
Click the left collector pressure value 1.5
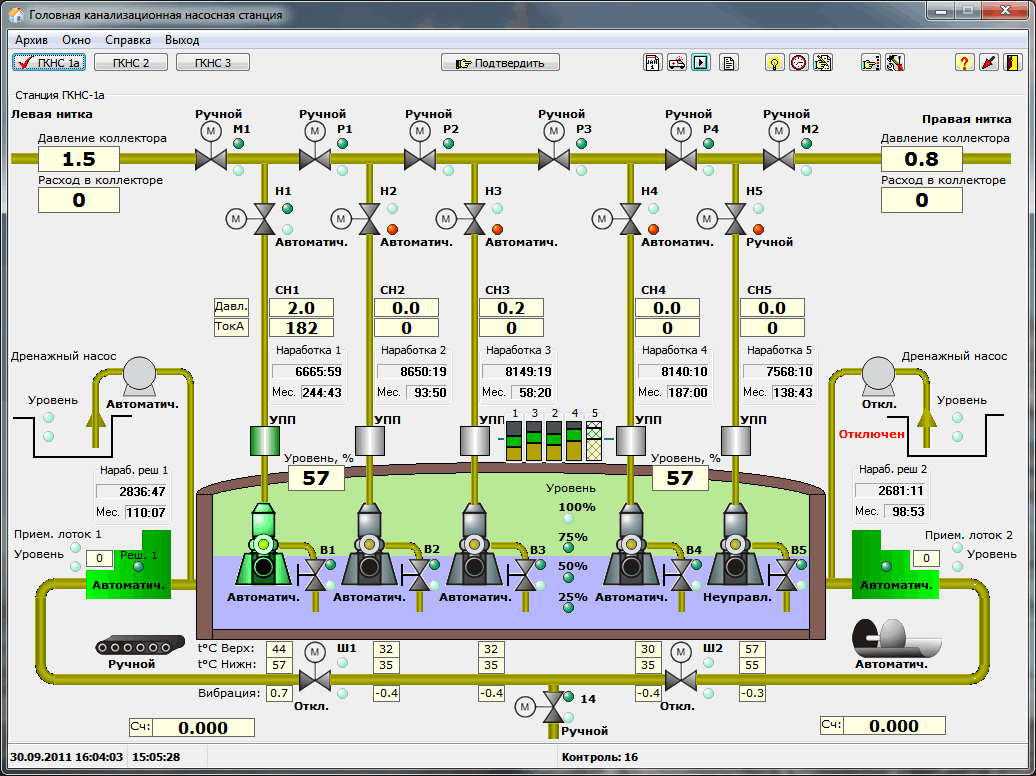(x=79, y=159)
